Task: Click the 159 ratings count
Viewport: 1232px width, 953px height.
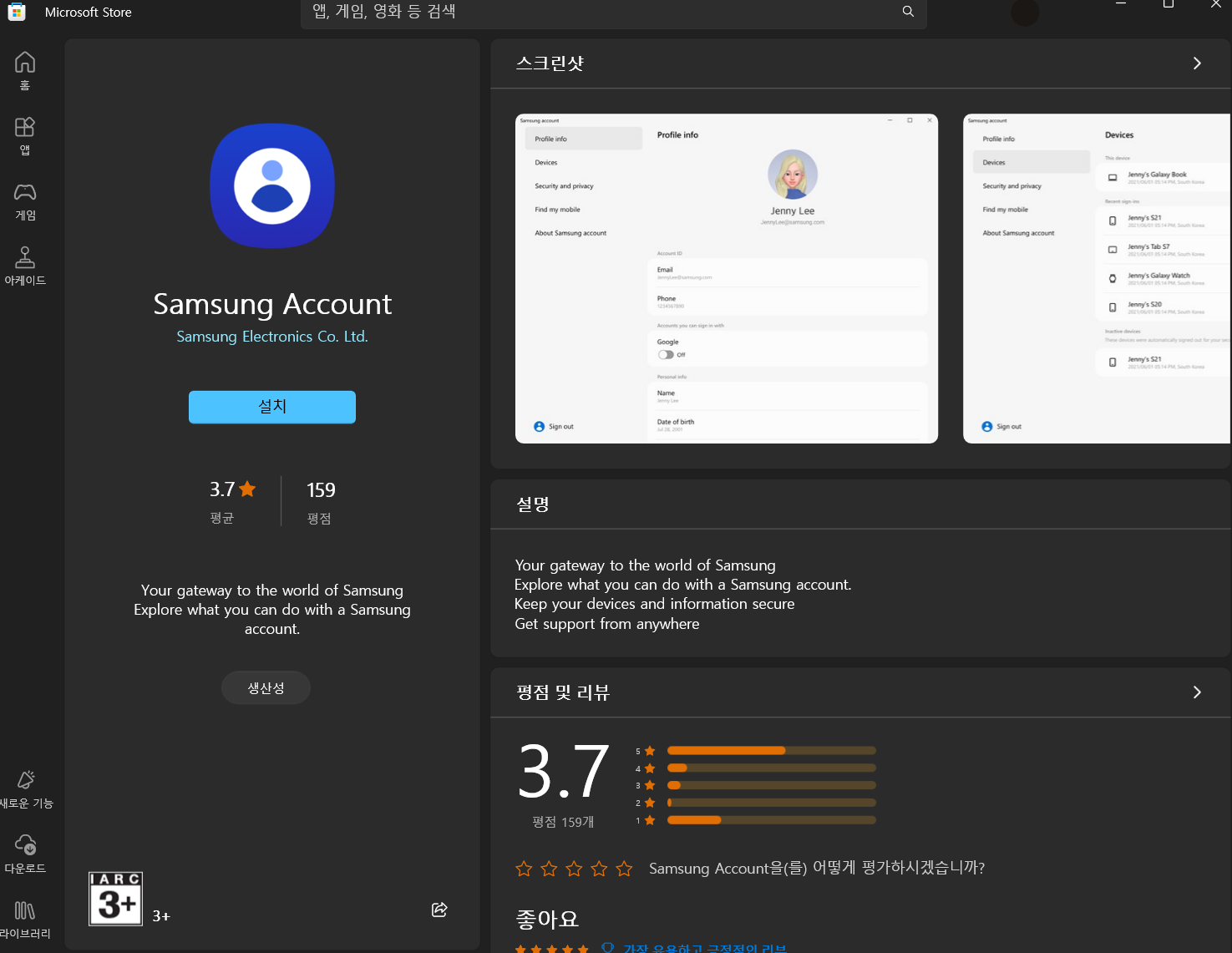Action: point(321,490)
